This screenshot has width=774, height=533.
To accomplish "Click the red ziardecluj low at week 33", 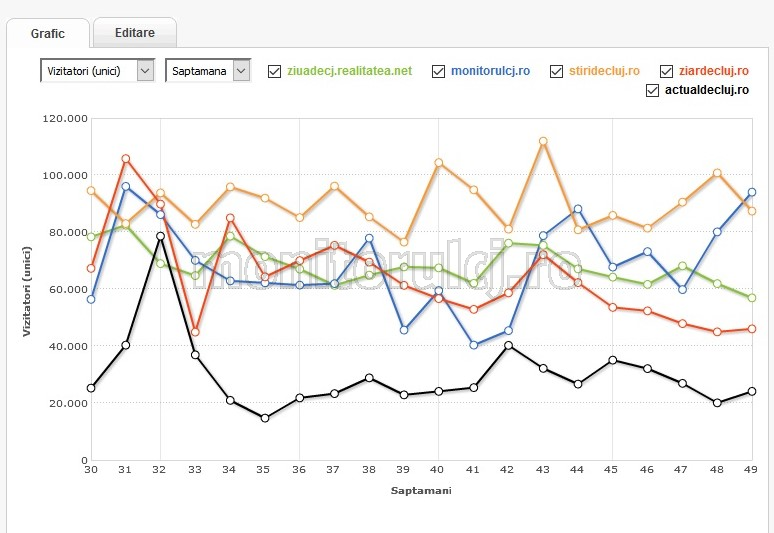I will coord(195,332).
